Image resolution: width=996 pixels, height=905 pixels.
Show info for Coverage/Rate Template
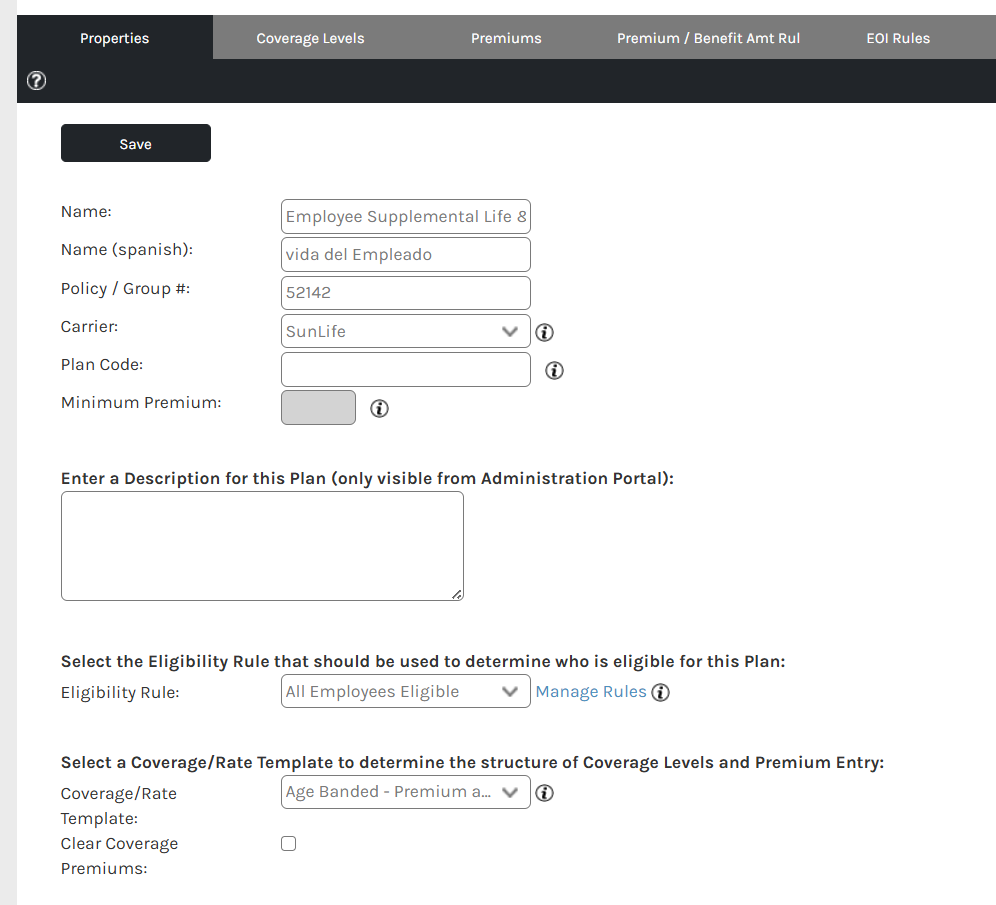(544, 793)
